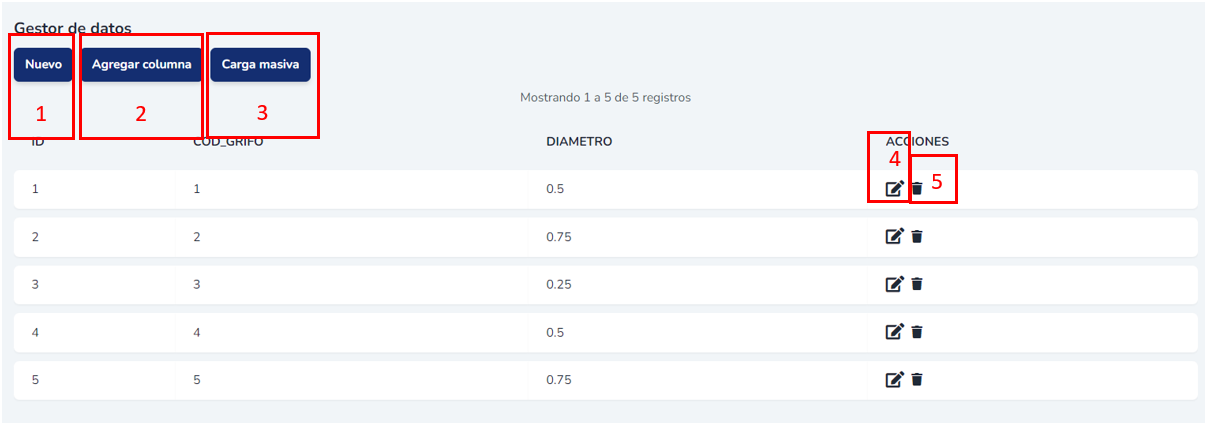1206x423 pixels.
Task: Delete the record with ID 2
Action: click(x=917, y=236)
